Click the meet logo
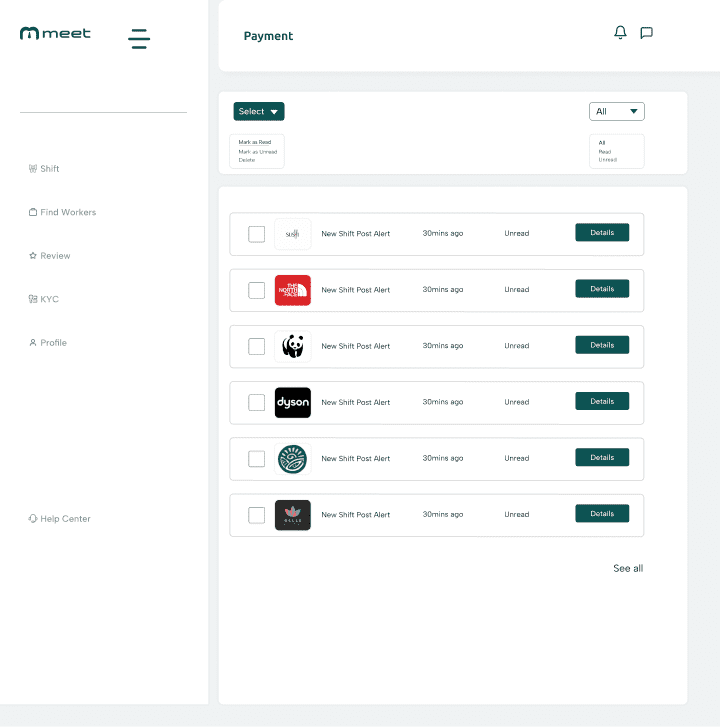Viewport: 720px width, 727px height. [55, 33]
